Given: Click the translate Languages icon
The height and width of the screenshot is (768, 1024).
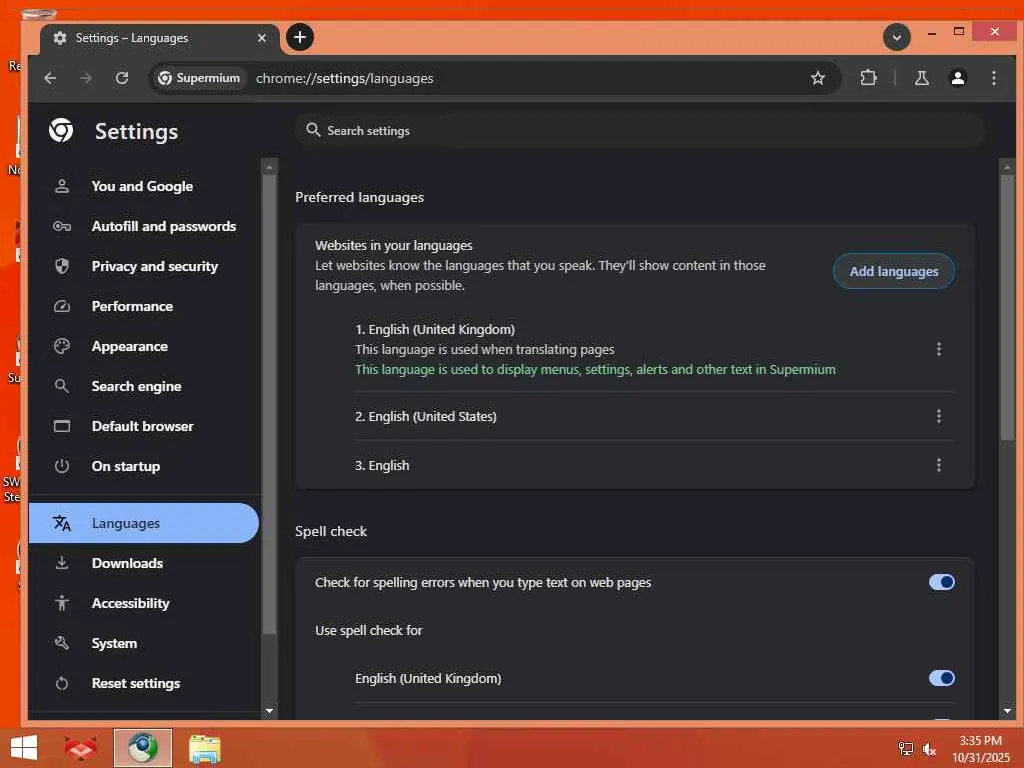Looking at the screenshot, I should click(x=62, y=523).
